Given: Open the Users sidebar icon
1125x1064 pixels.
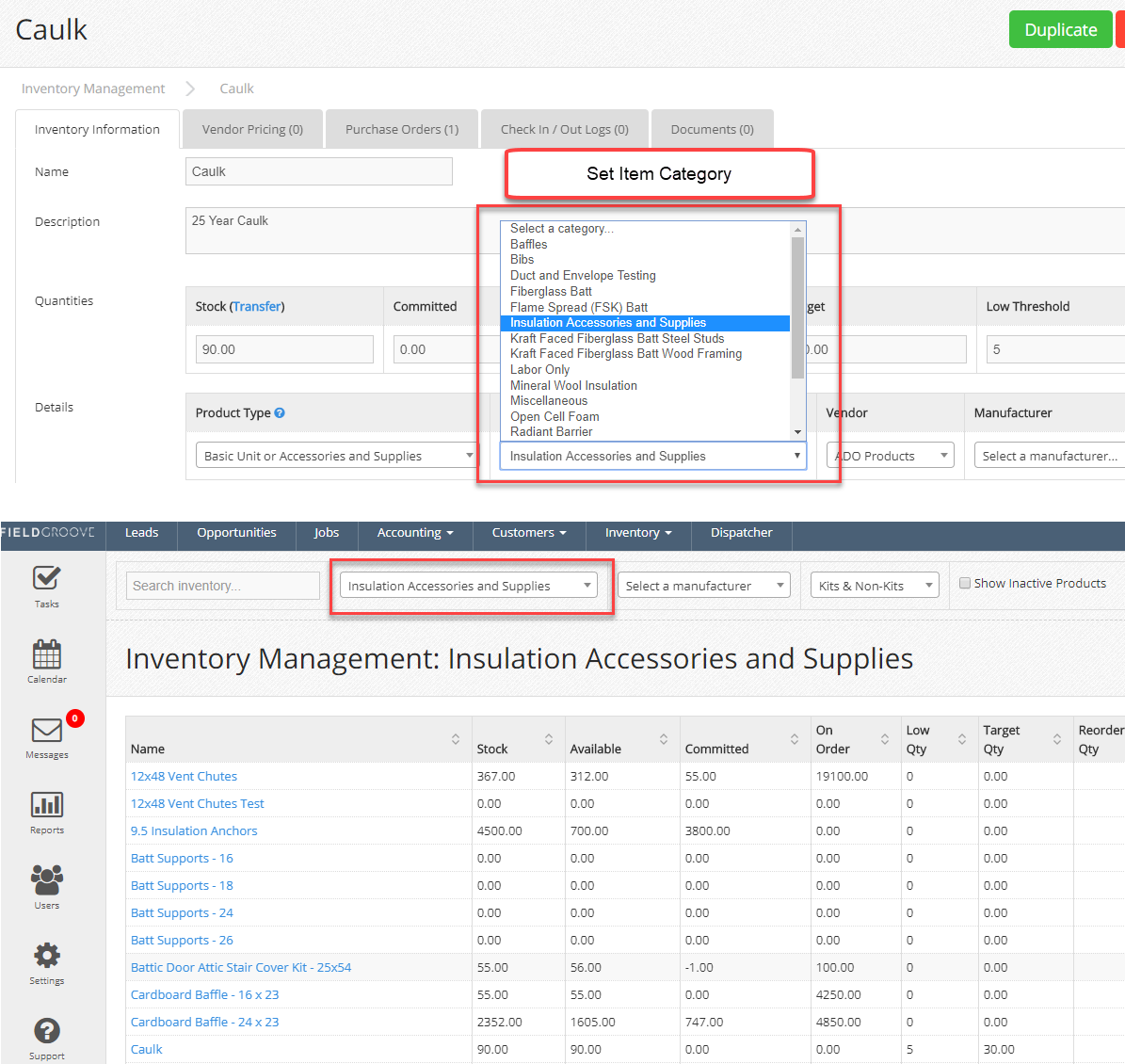Looking at the screenshot, I should [x=46, y=881].
